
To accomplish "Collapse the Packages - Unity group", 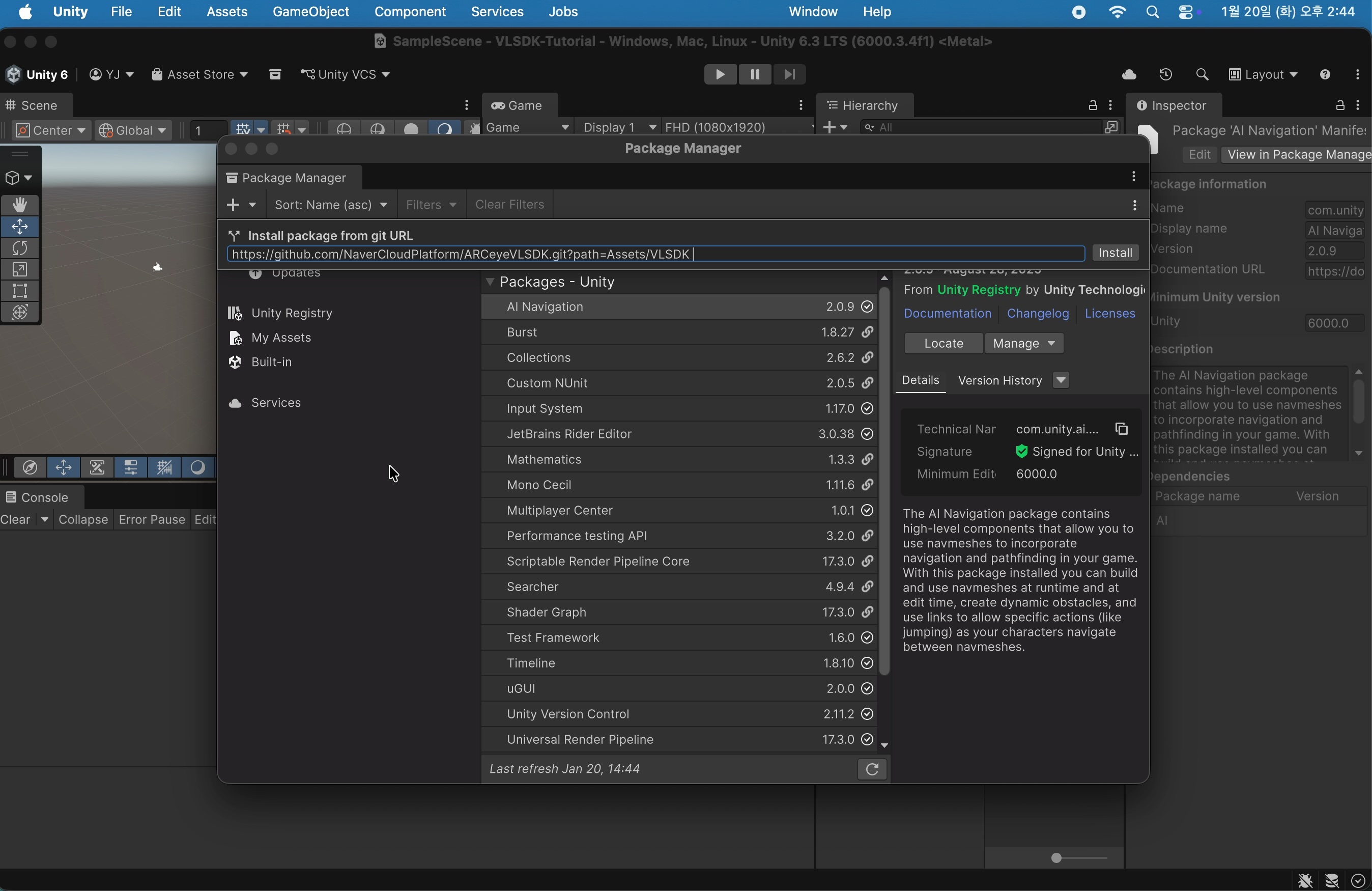I will click(490, 282).
